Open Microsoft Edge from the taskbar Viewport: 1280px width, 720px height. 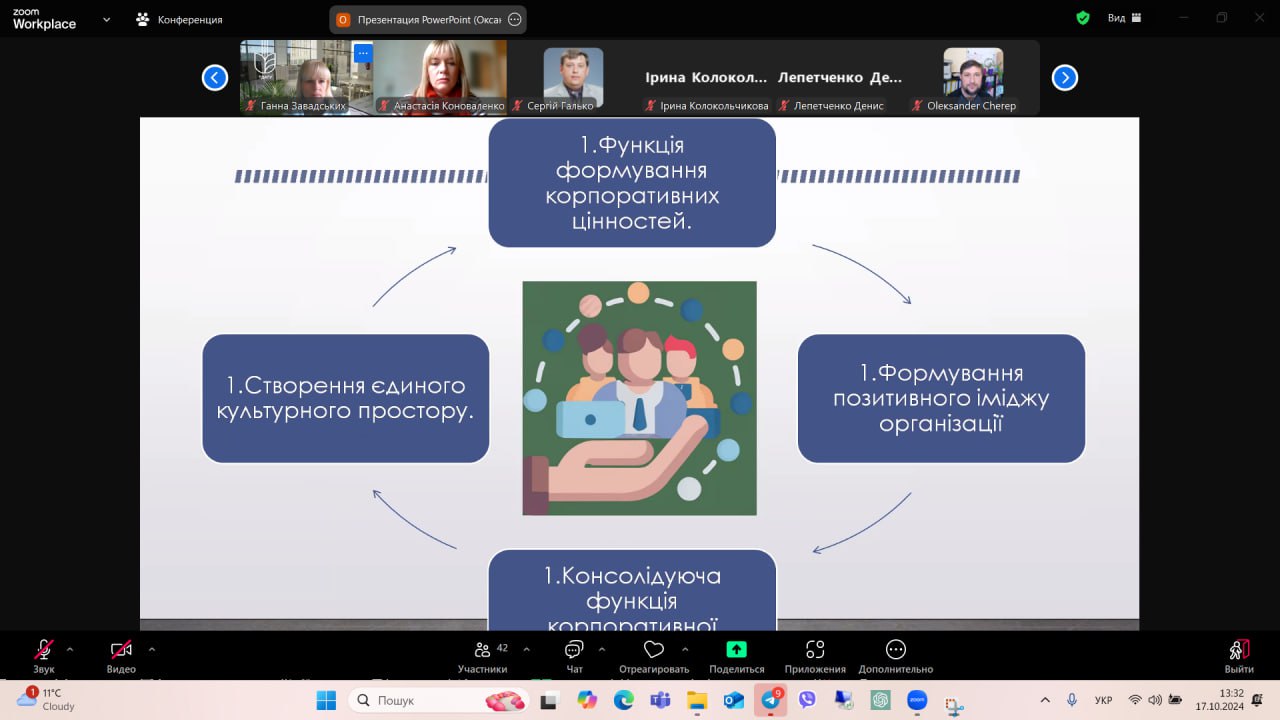623,700
